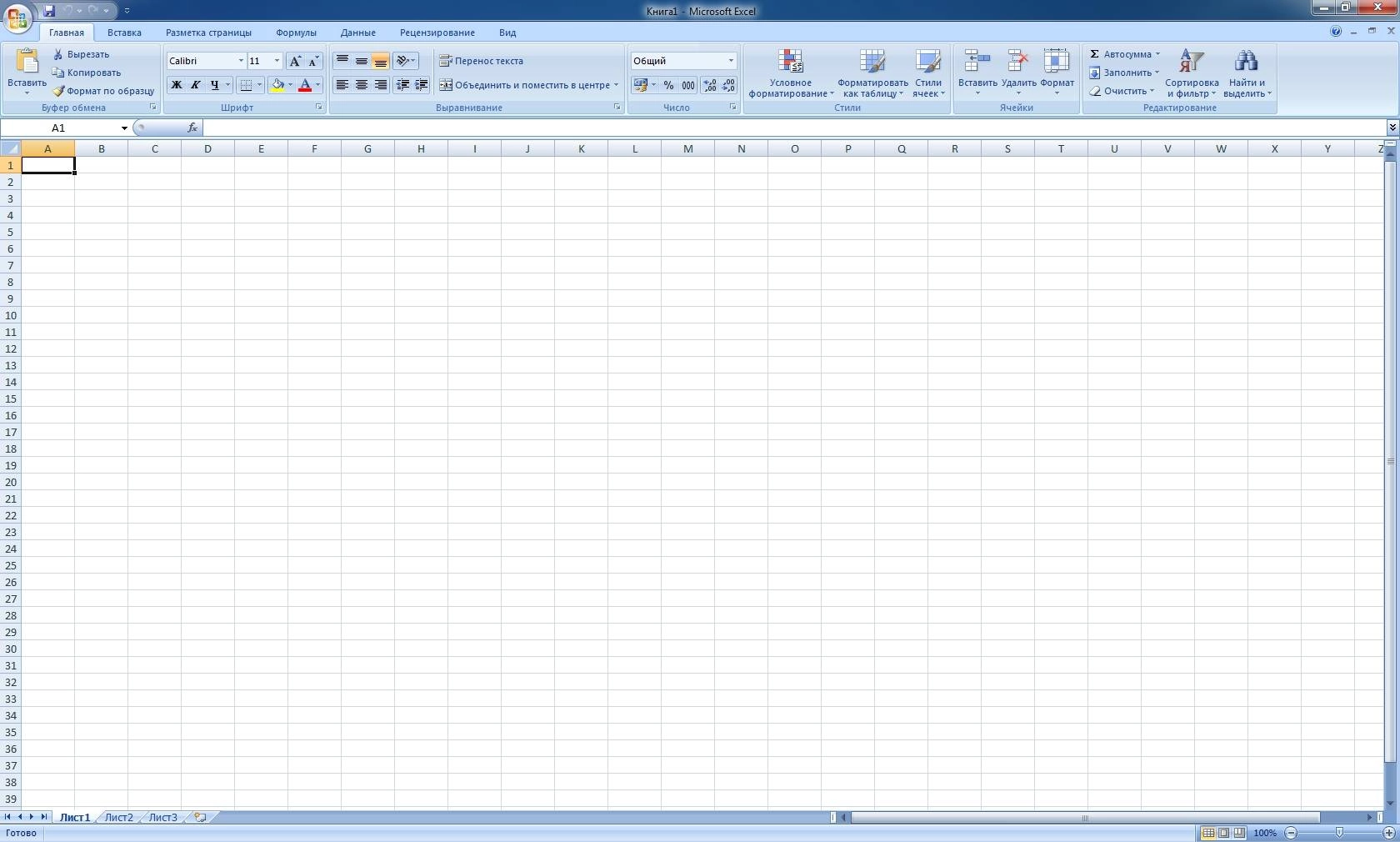Click the zoom slider handle
This screenshot has width=1400, height=842.
point(1339,833)
